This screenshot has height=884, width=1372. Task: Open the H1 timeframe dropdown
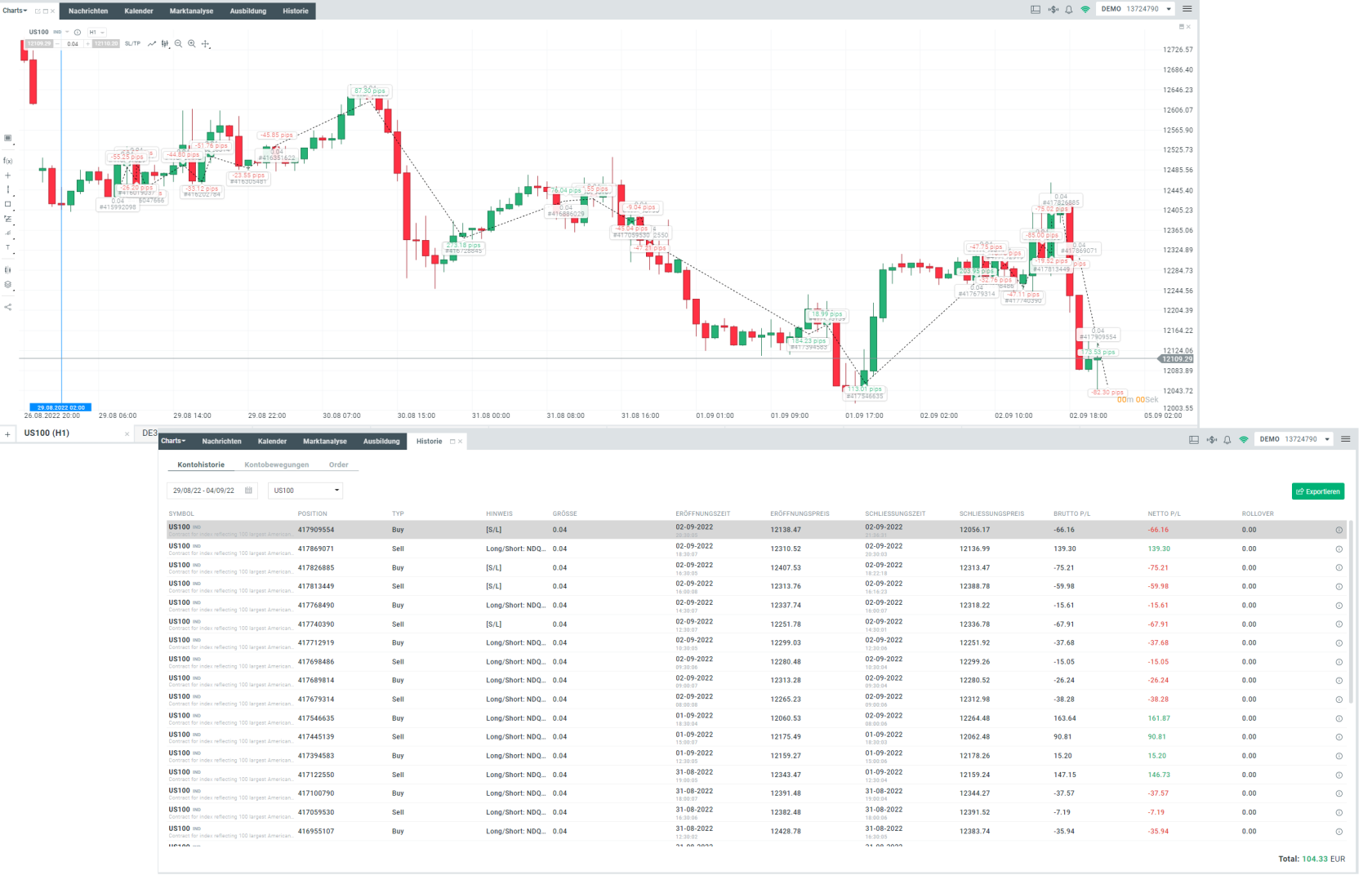tap(96, 33)
